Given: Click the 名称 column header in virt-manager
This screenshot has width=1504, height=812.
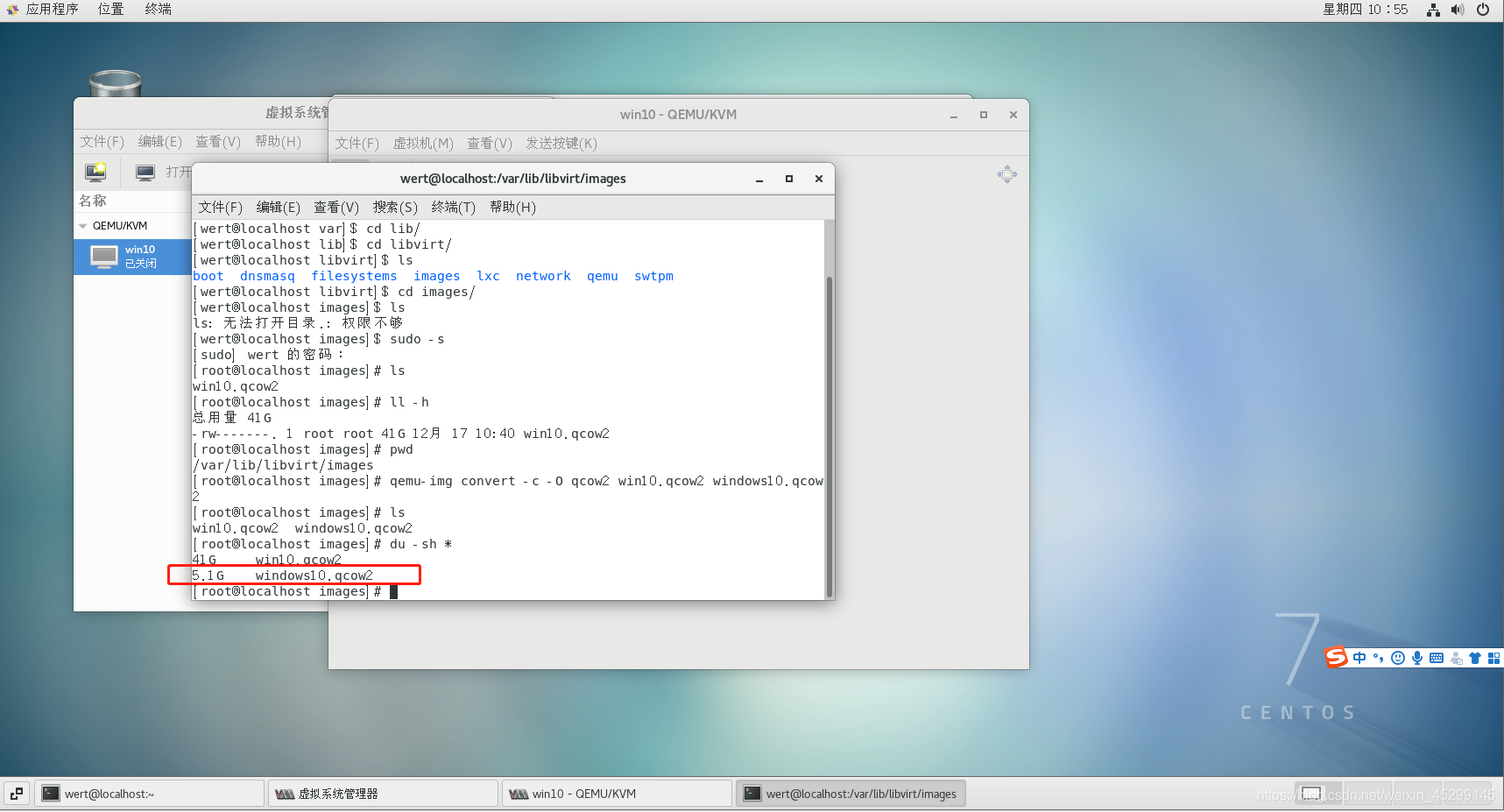Looking at the screenshot, I should point(93,201).
